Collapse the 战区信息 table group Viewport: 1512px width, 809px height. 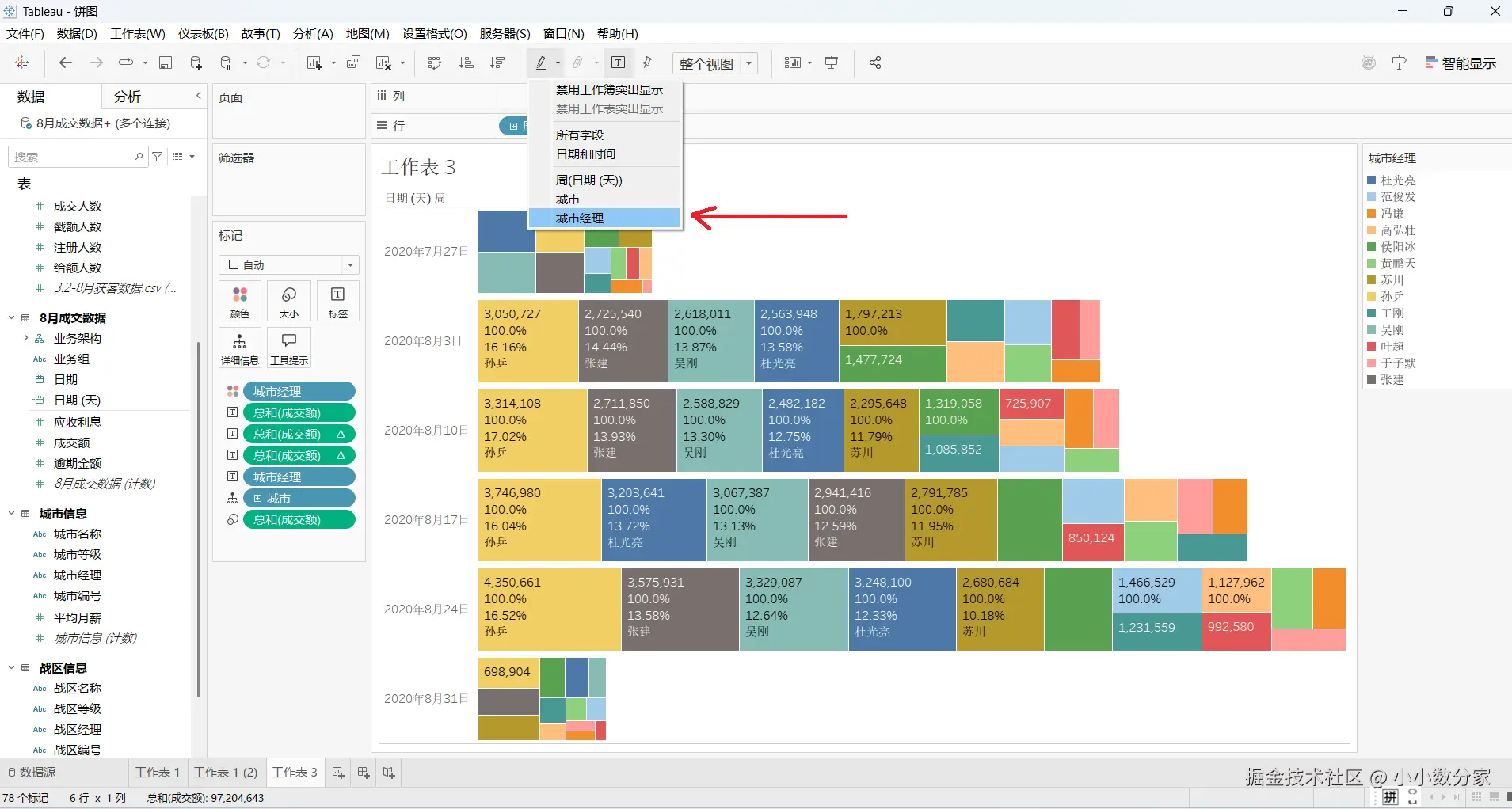(x=12, y=667)
